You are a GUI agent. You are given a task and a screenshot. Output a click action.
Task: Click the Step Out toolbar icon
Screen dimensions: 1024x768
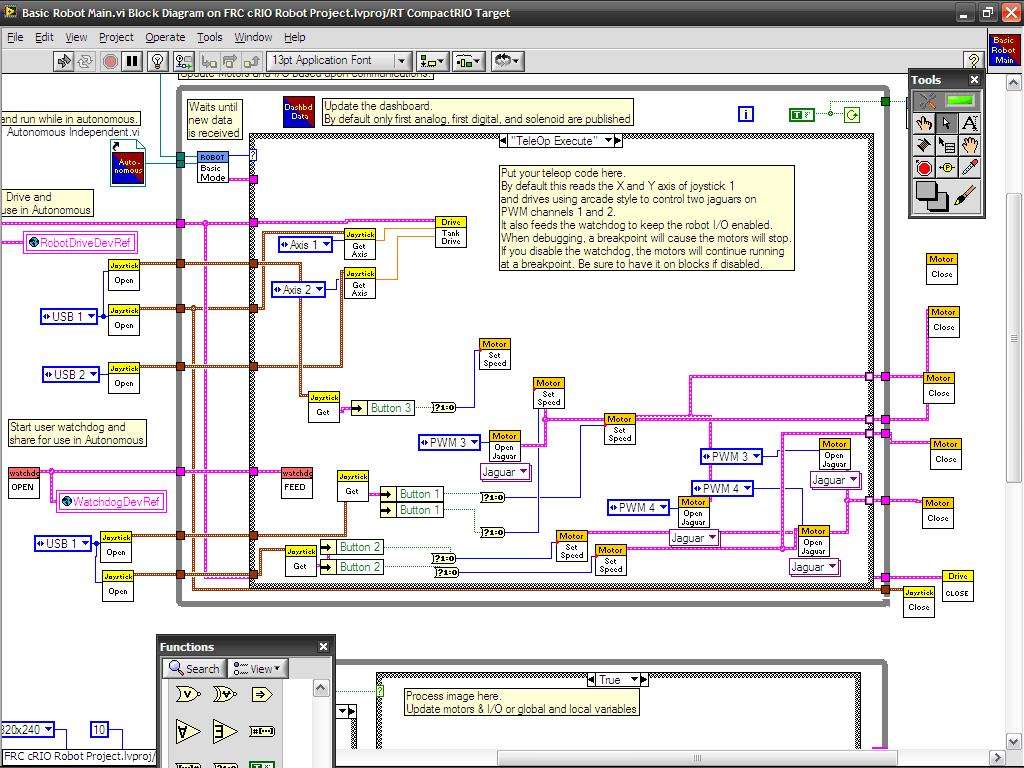point(251,61)
